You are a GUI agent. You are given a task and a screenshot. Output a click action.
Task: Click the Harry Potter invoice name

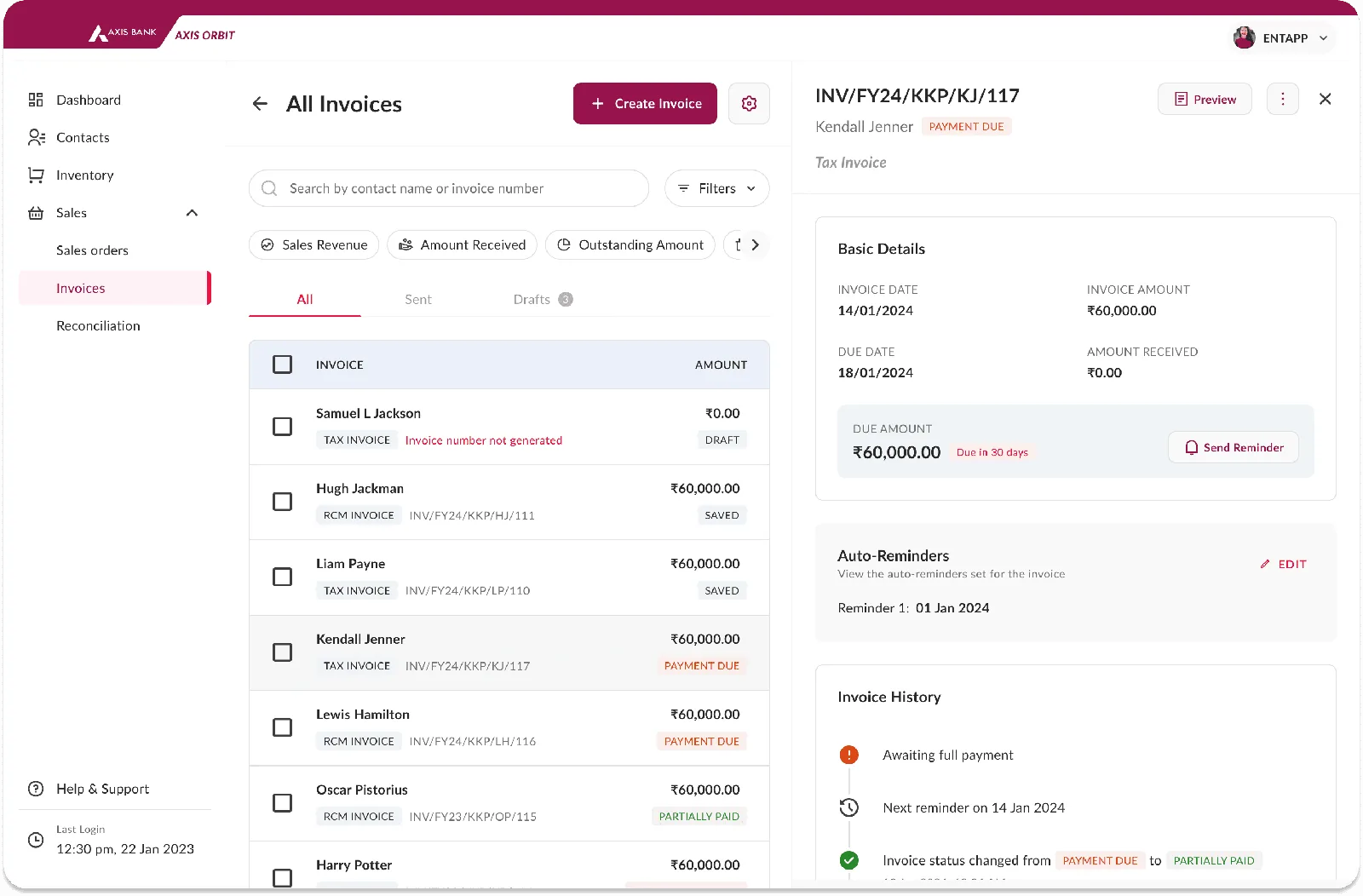point(354,864)
